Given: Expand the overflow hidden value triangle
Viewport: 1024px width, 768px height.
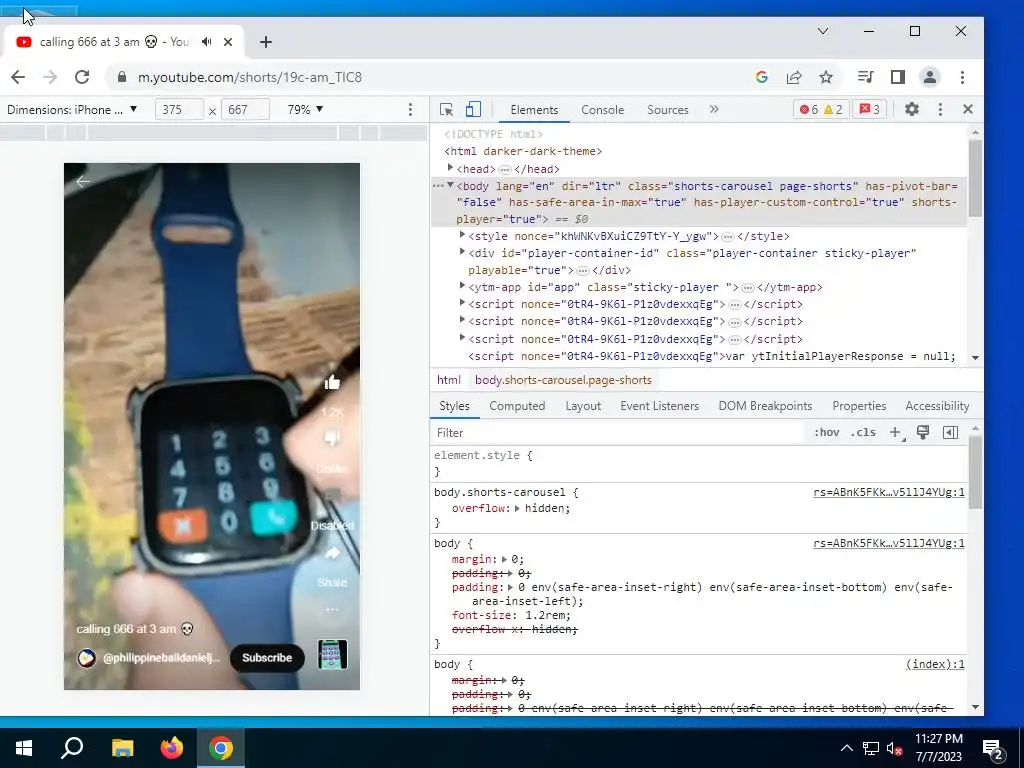Looking at the screenshot, I should click(517, 508).
